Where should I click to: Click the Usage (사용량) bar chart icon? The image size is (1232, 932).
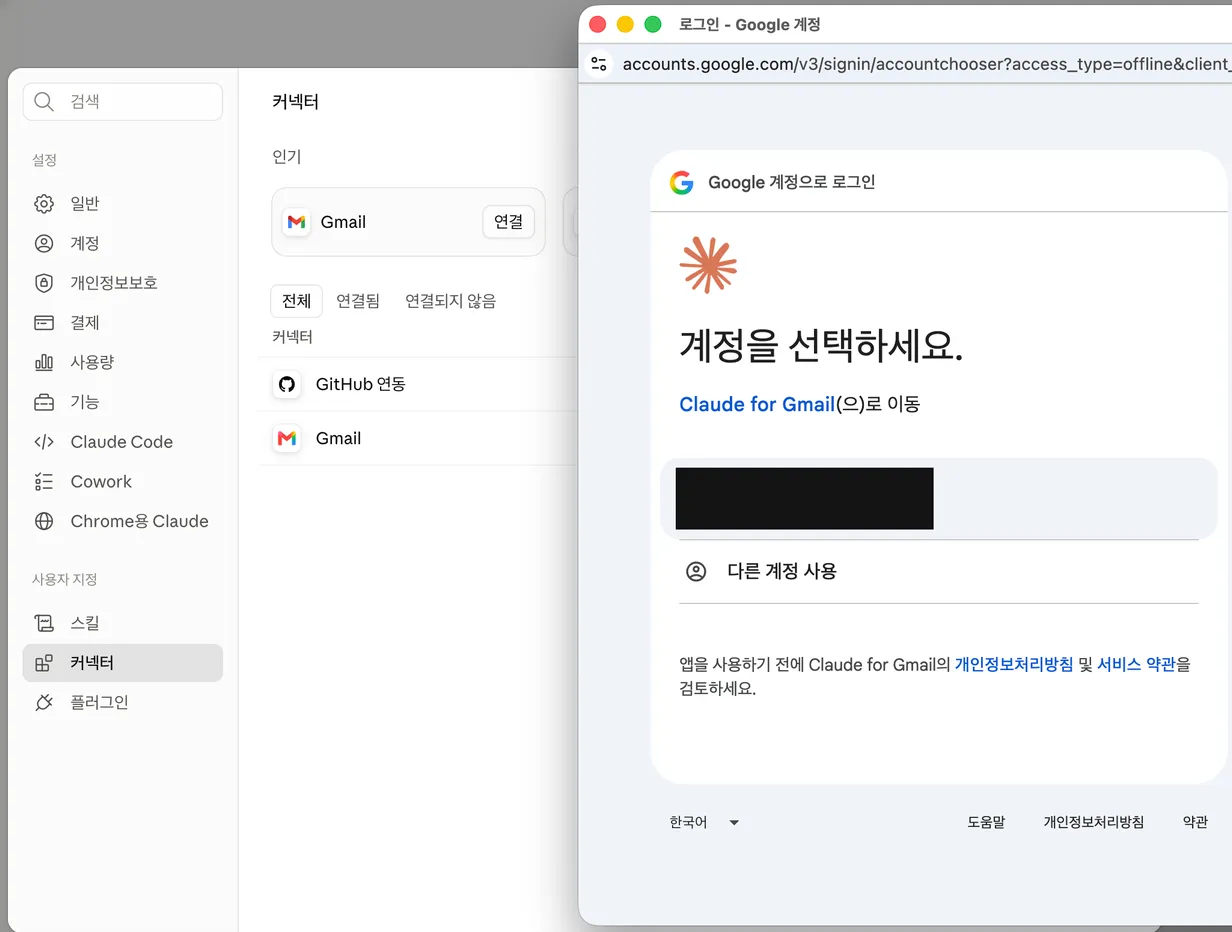[44, 362]
